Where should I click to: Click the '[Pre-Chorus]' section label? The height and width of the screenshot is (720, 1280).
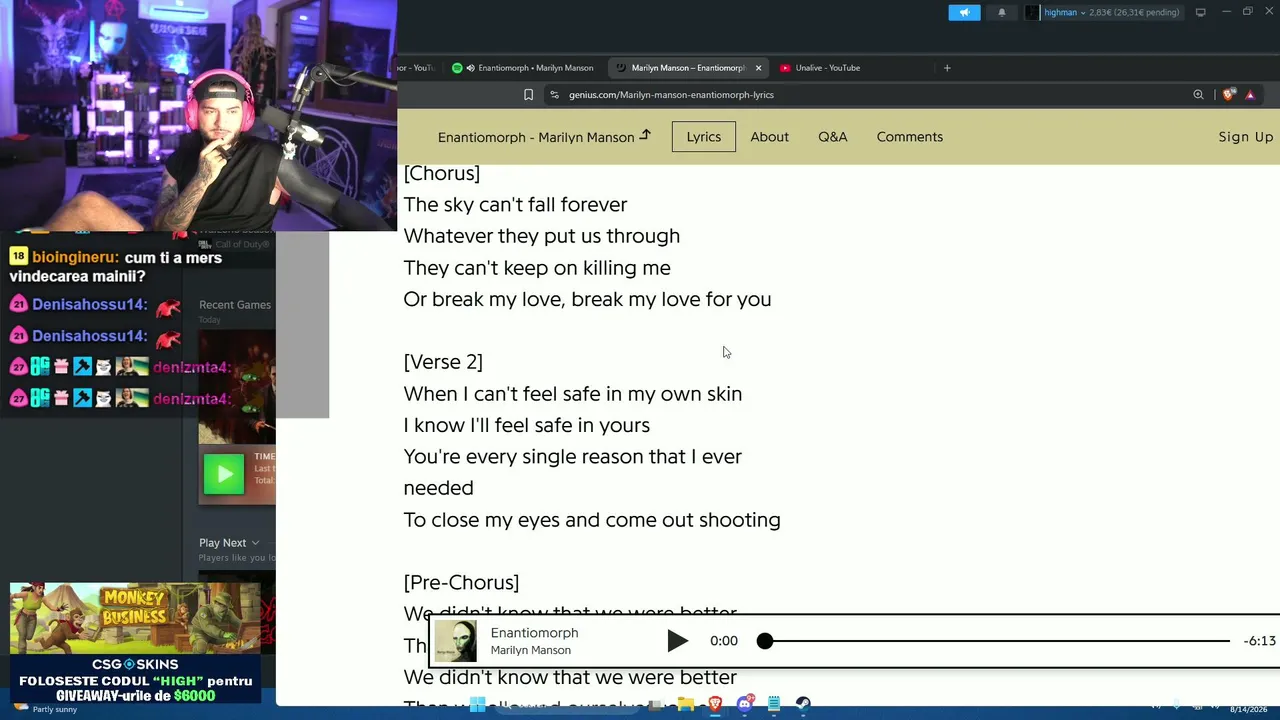(x=461, y=583)
